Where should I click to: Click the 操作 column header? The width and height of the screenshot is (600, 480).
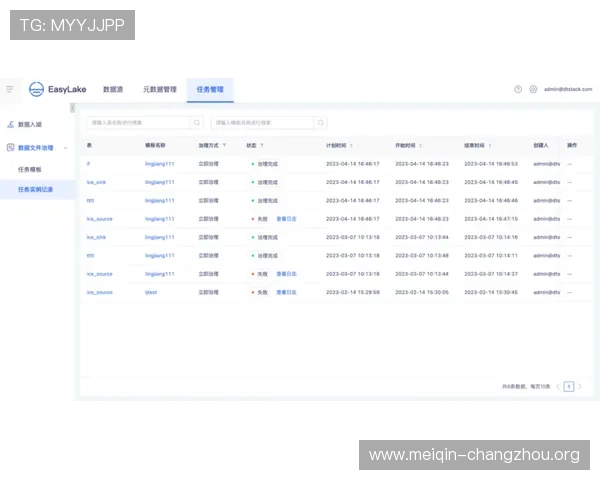(x=572, y=145)
